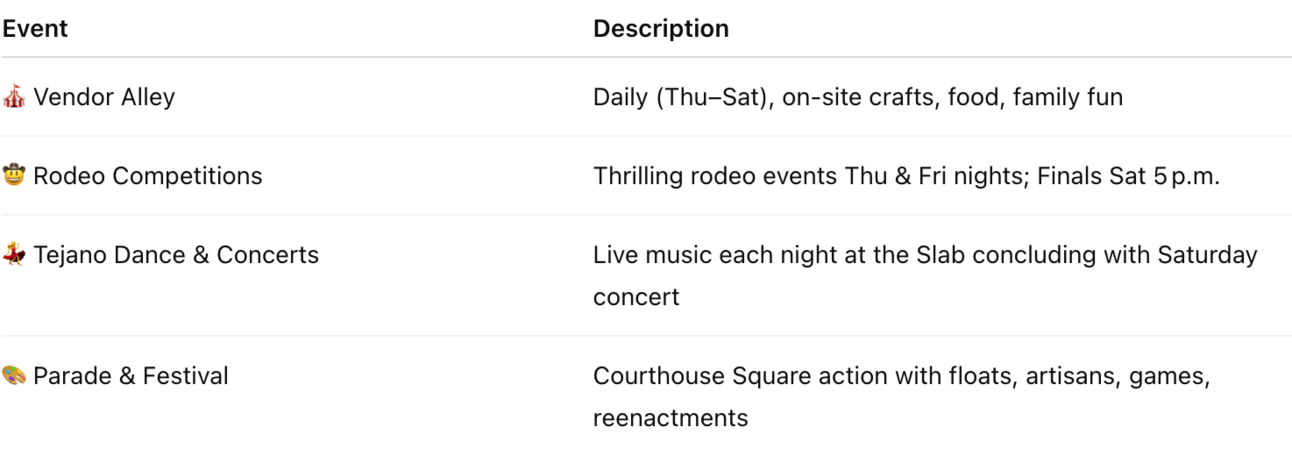
Task: Click the Vendor Alley event name
Action: click(104, 97)
